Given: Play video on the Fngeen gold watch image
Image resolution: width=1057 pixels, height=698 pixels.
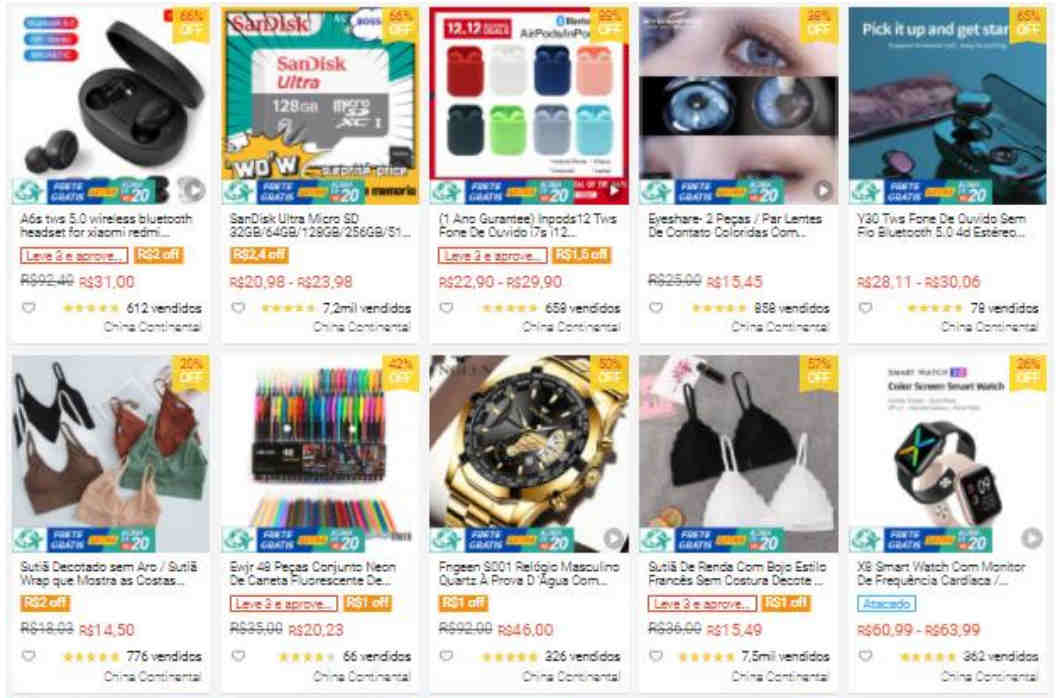Looking at the screenshot, I should [613, 538].
